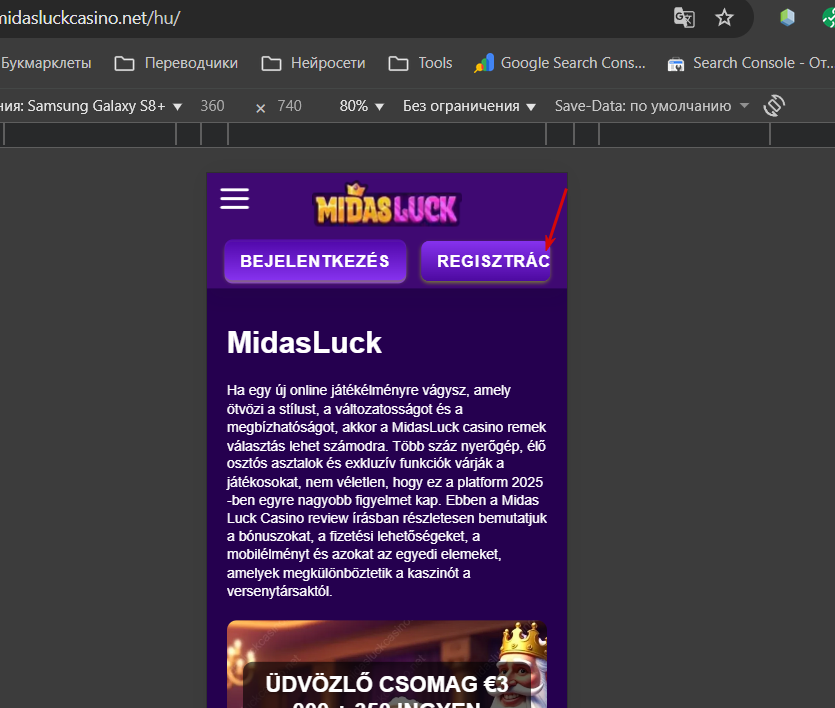Open the cube-shaped browser extension icon
835x708 pixels.
(x=787, y=18)
